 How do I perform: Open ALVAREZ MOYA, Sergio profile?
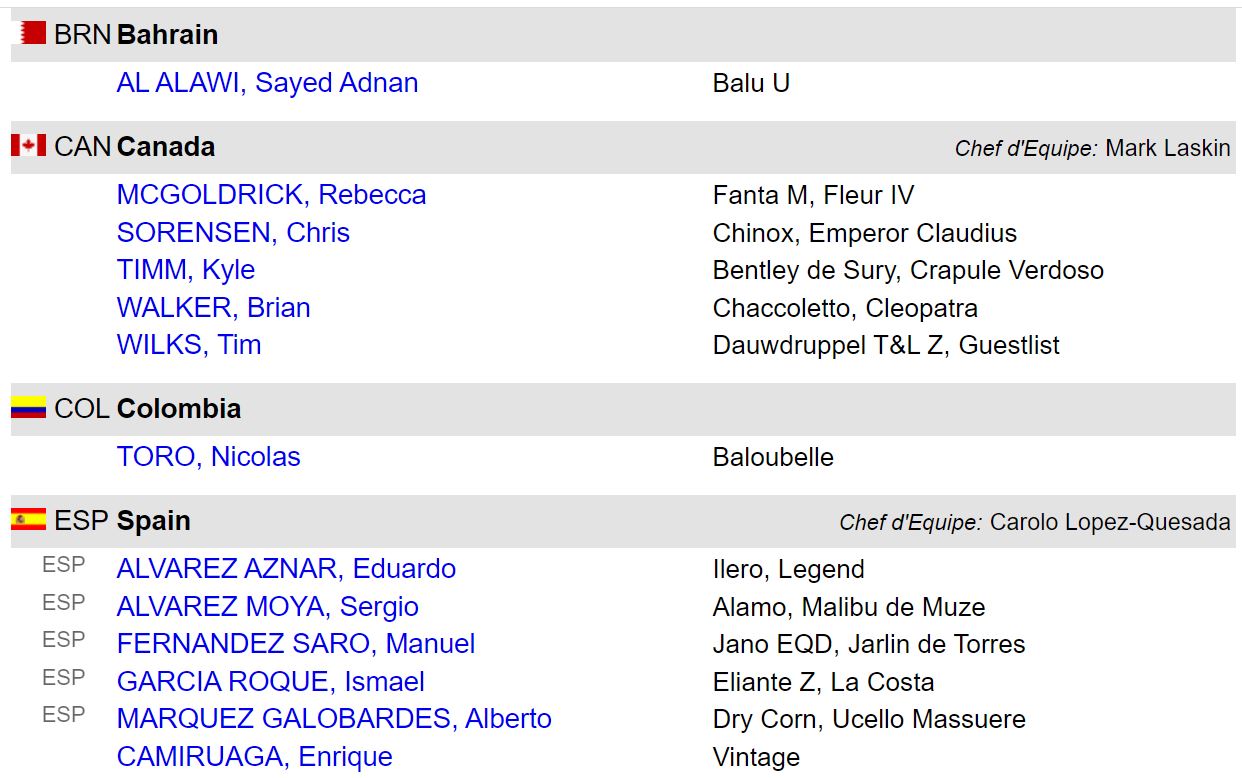[x=267, y=607]
